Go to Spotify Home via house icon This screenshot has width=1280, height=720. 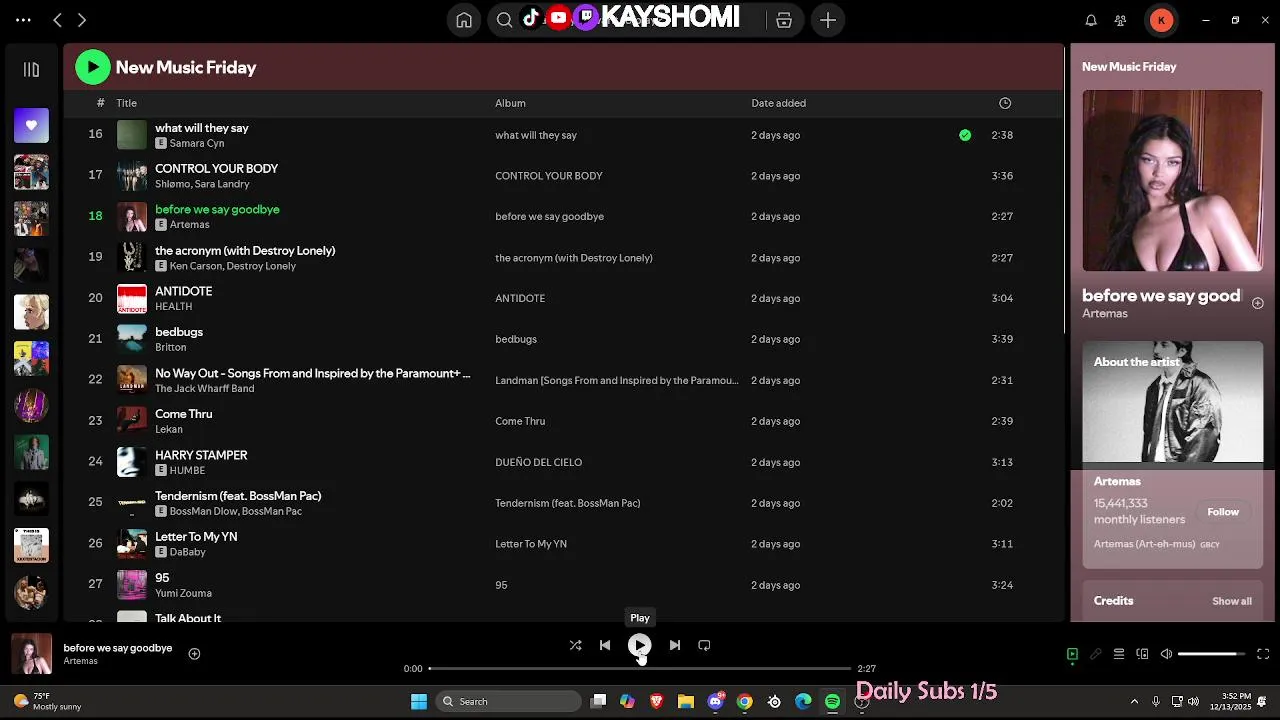point(464,20)
